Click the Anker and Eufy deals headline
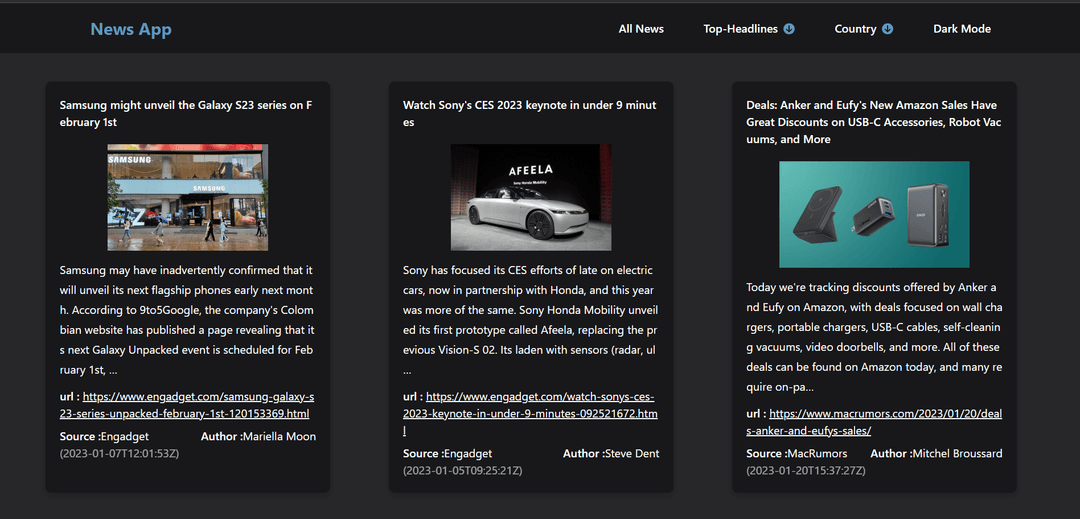The image size is (1080, 519). pyautogui.click(x=873, y=122)
